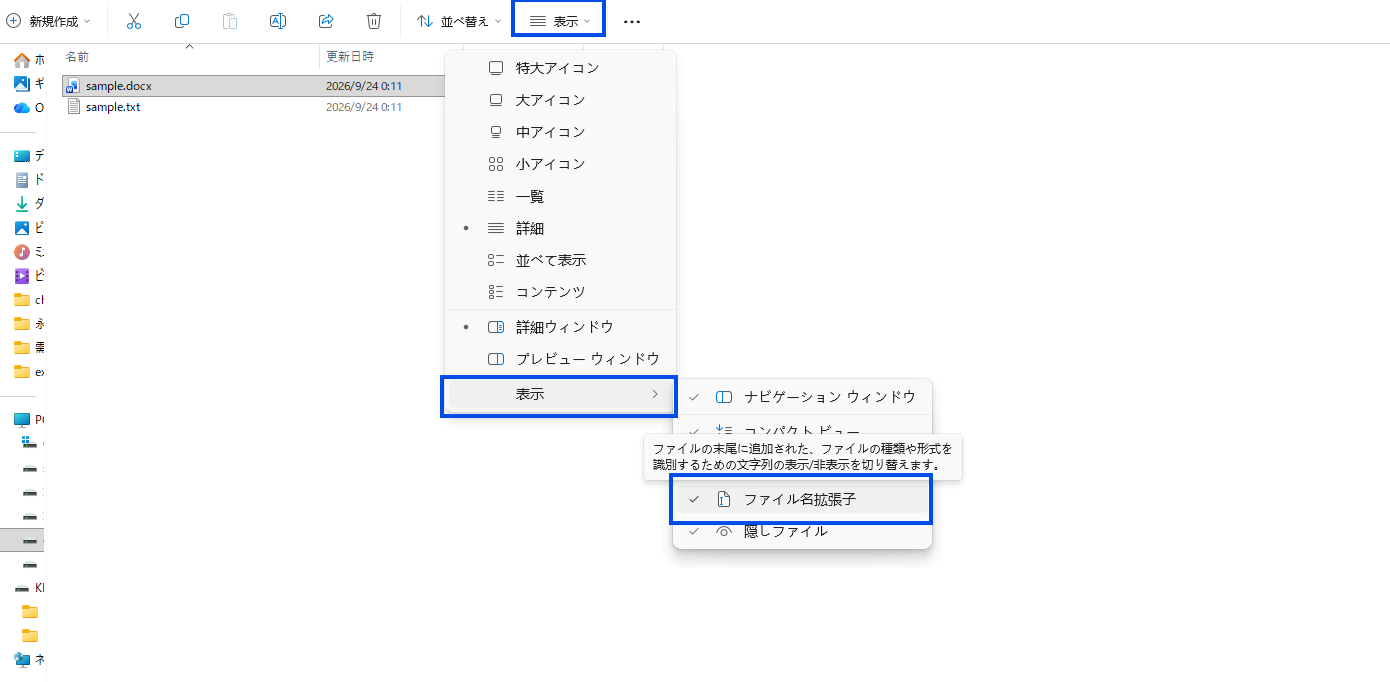Open the Videos shortcut in sidebar
The image size is (1390, 682).
pyautogui.click(x=28, y=276)
